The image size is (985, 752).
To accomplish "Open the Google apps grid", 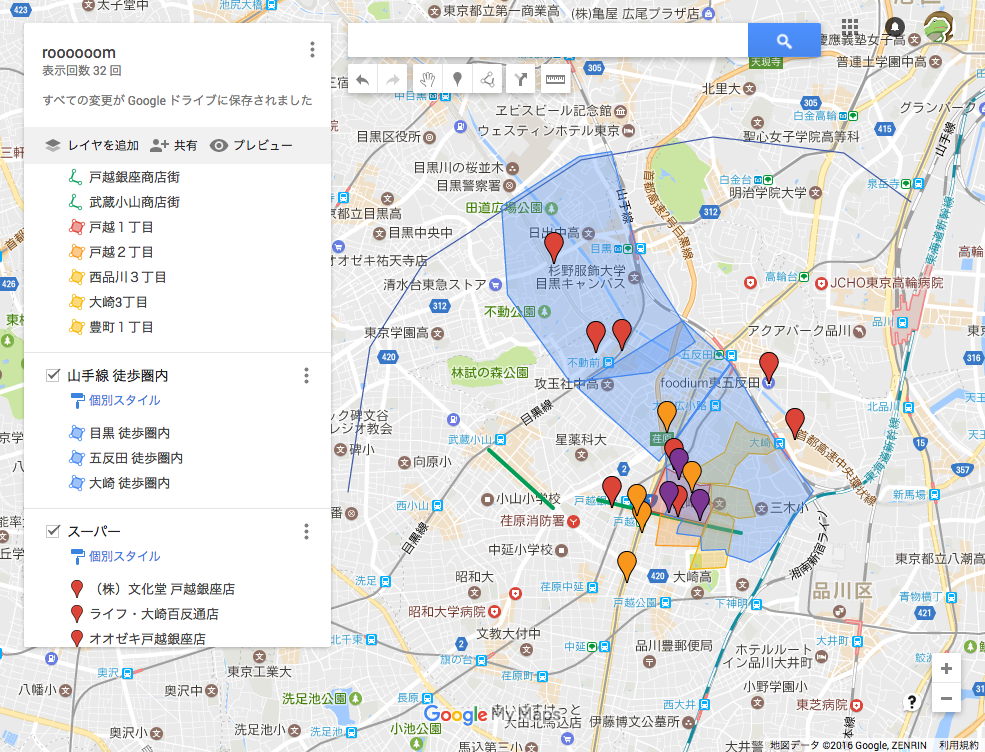I will coord(850,27).
